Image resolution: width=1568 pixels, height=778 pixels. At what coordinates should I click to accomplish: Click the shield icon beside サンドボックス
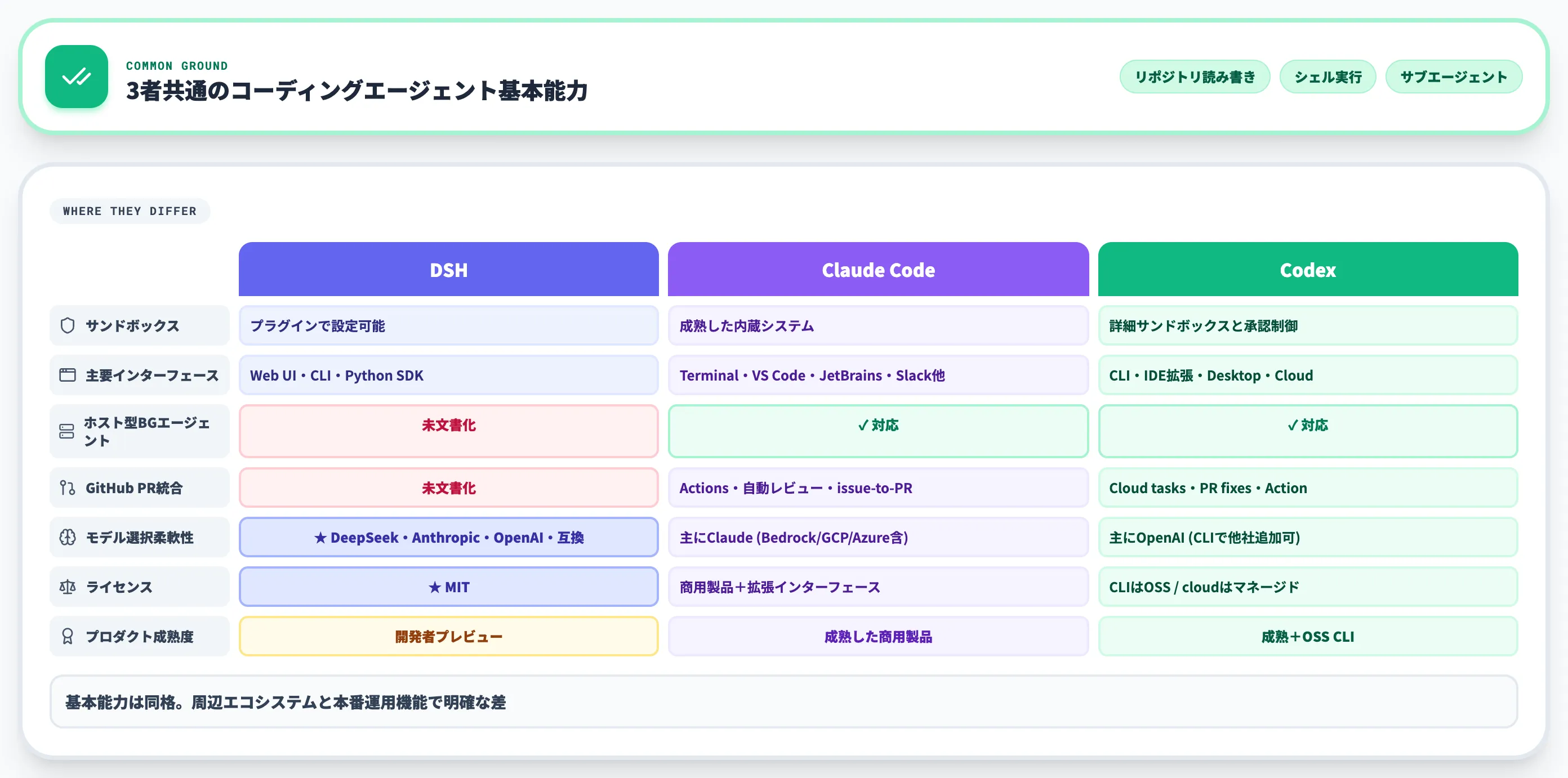(68, 325)
